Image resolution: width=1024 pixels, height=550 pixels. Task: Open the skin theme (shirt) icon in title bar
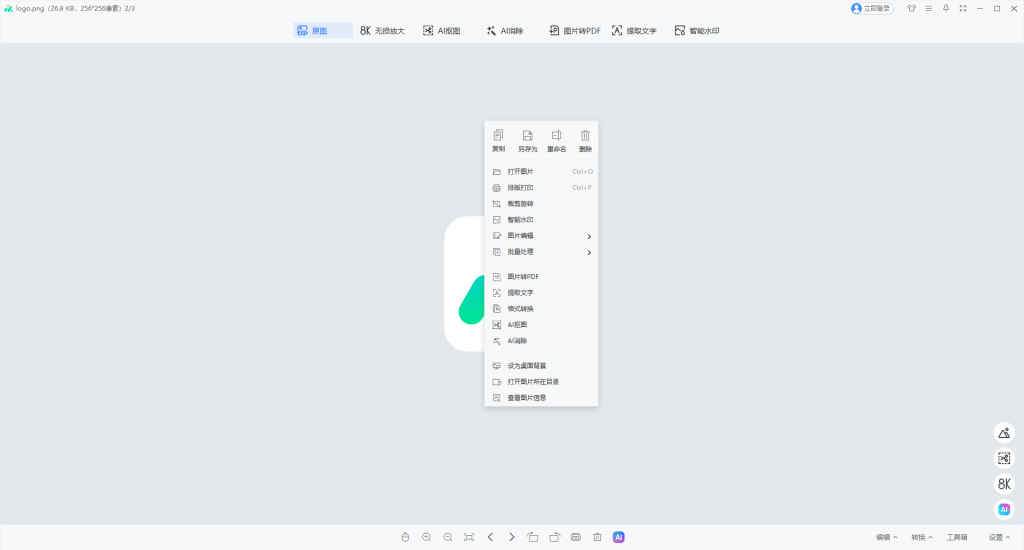tap(911, 8)
